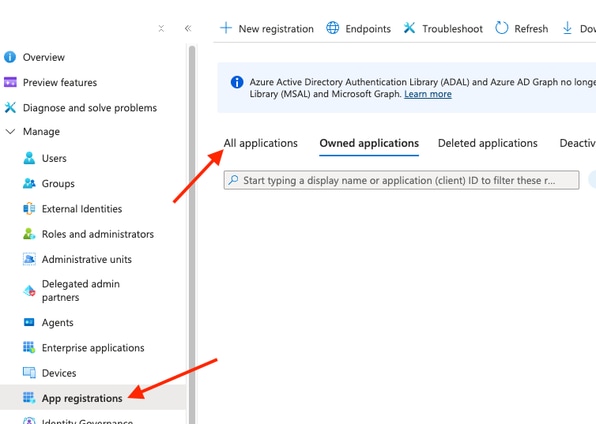Select the Owned applications tab
Viewport: 596px width, 424px height.
[369, 143]
